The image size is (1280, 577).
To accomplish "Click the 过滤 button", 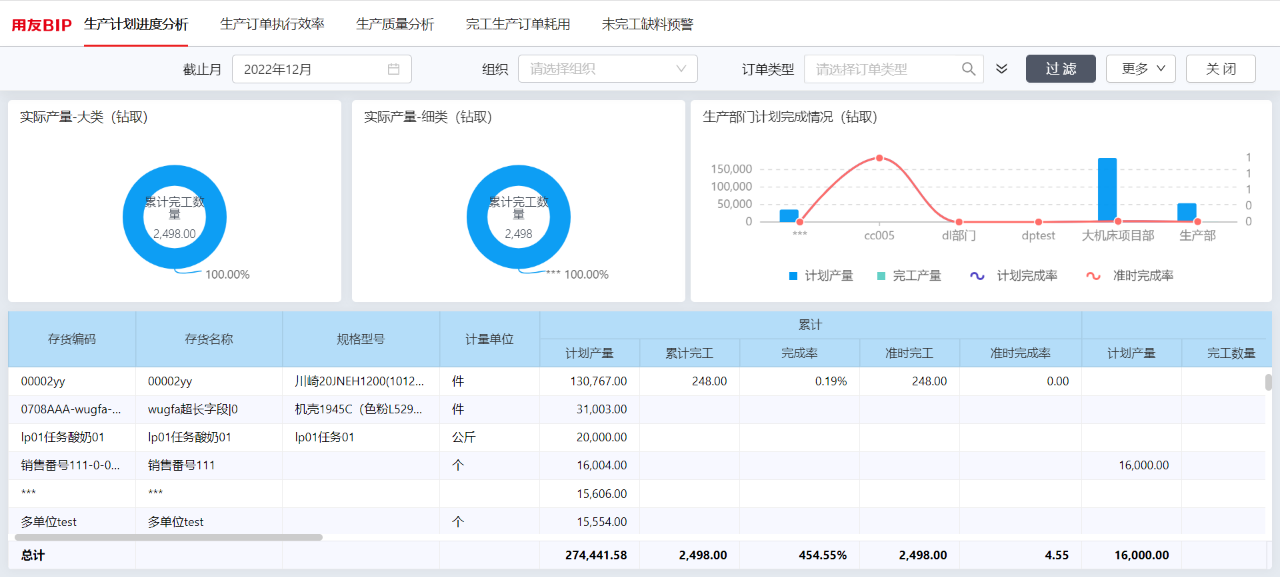I will (1061, 69).
